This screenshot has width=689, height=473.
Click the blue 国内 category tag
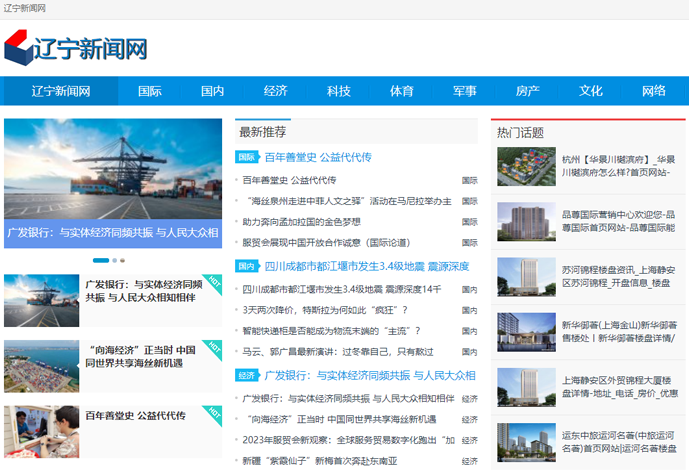click(247, 266)
